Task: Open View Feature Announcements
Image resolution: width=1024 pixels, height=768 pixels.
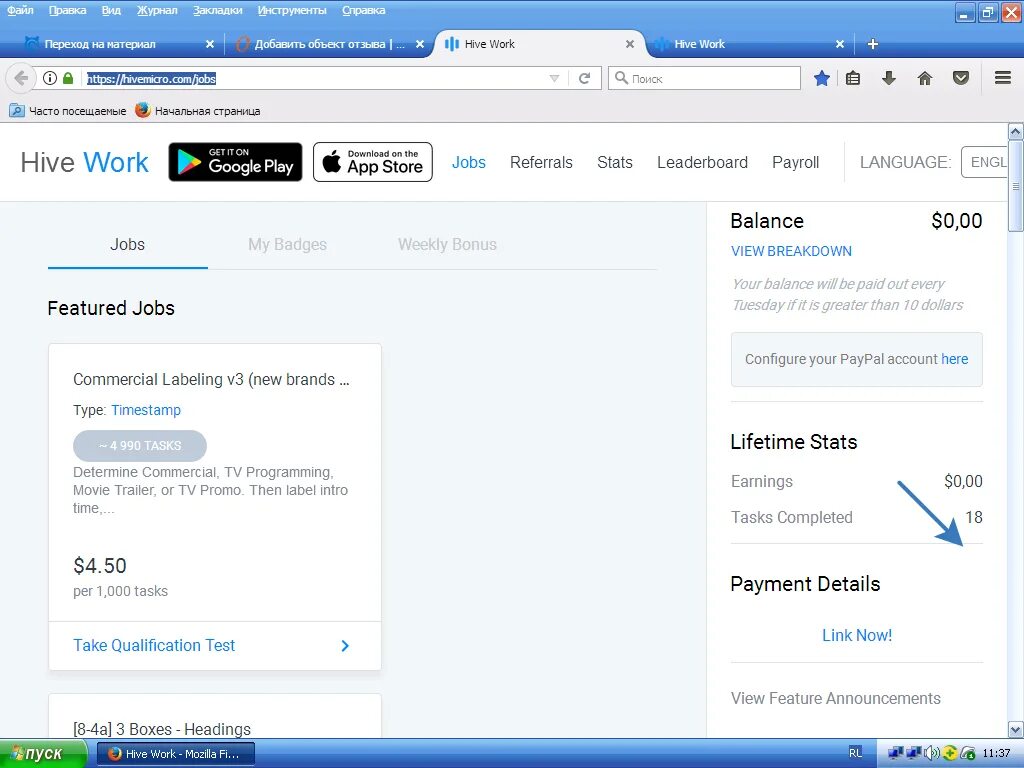Action: pos(835,698)
